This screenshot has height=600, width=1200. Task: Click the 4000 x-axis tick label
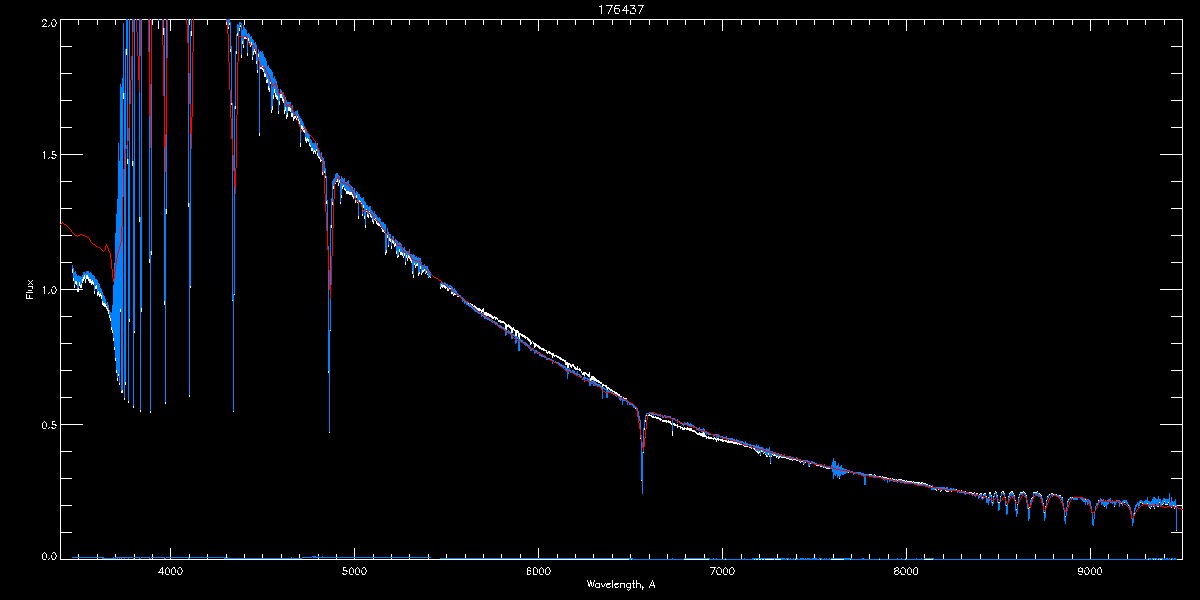[170, 572]
